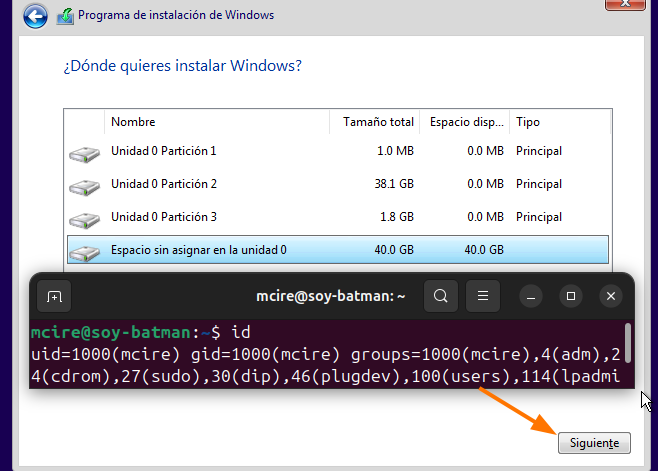Click the Windows setup program icon

(x=65, y=16)
